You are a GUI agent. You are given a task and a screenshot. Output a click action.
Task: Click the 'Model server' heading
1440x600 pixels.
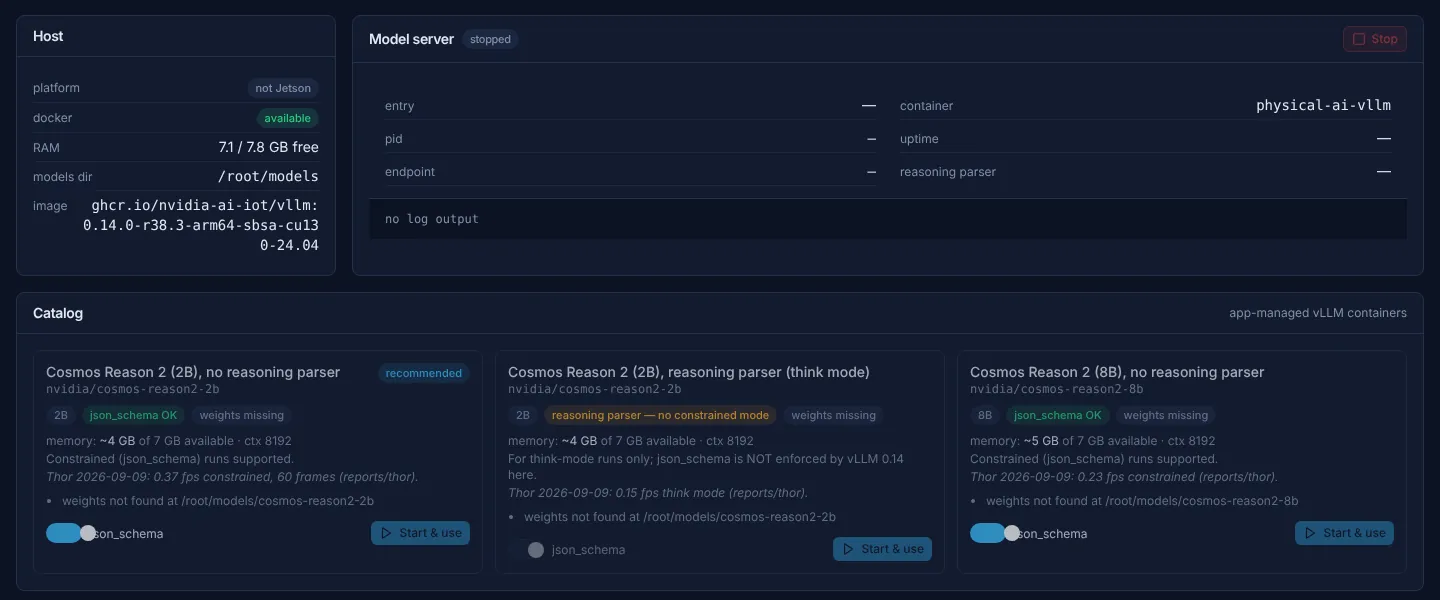411,39
